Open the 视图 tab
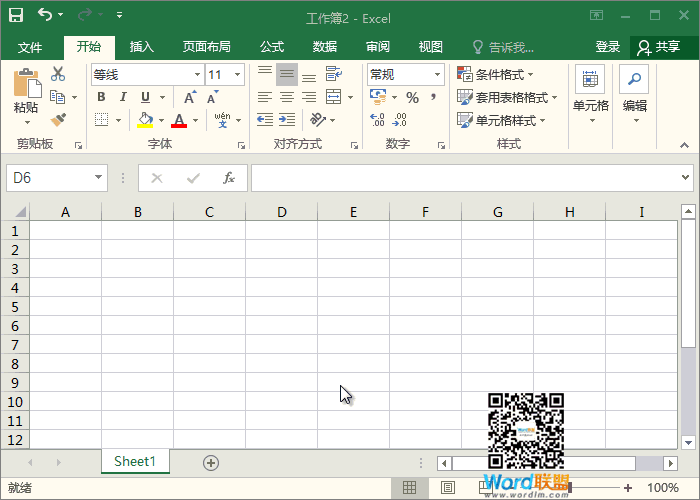 [431, 47]
